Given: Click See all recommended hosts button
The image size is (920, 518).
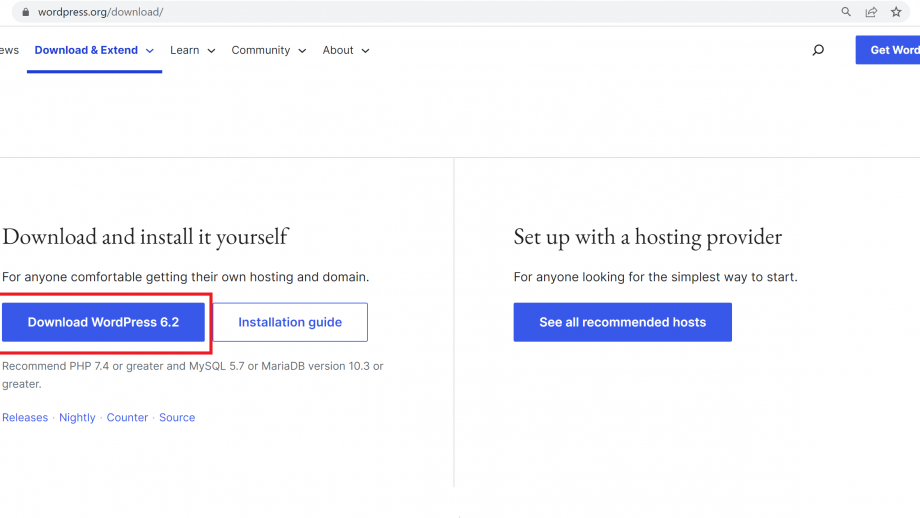Looking at the screenshot, I should pyautogui.click(x=623, y=322).
